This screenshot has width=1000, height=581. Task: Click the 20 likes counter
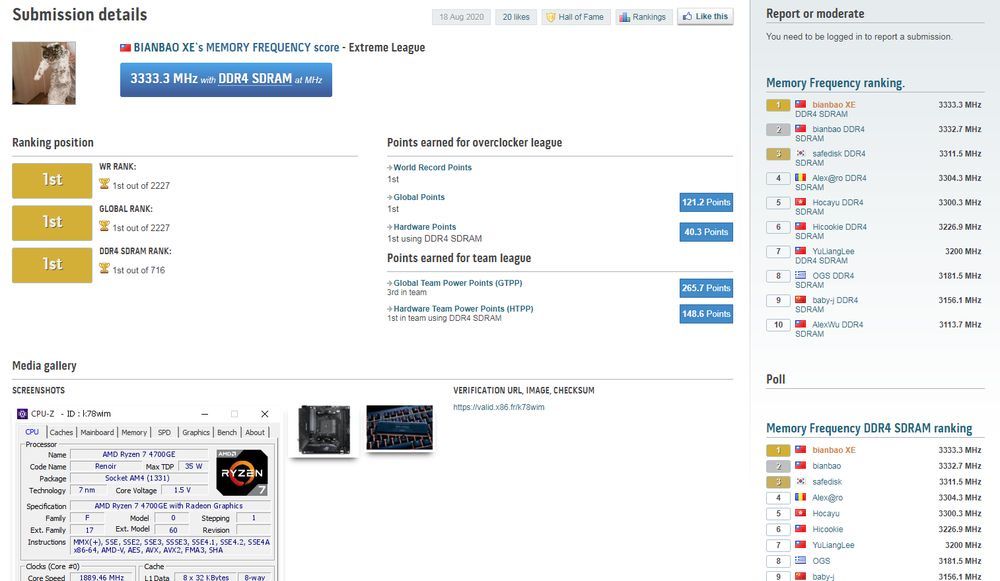pos(516,17)
